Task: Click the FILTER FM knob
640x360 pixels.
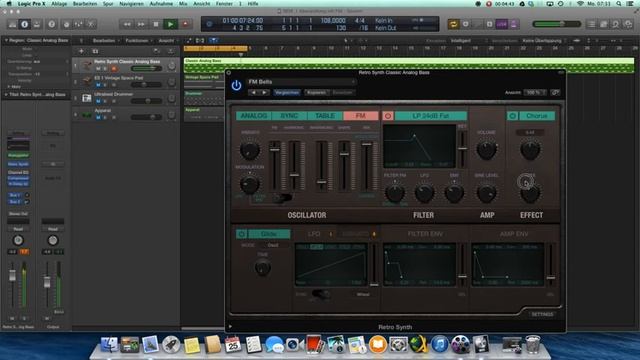Action: (395, 193)
